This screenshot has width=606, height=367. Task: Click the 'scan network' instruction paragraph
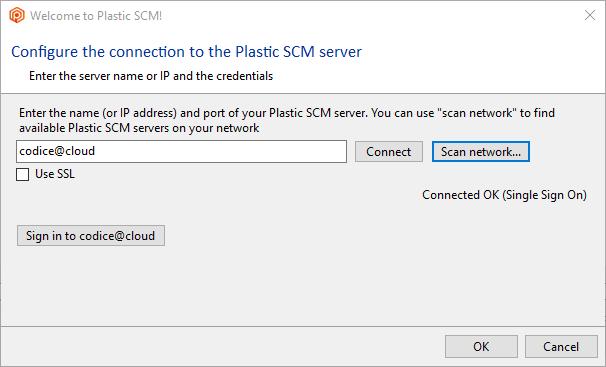click(287, 120)
